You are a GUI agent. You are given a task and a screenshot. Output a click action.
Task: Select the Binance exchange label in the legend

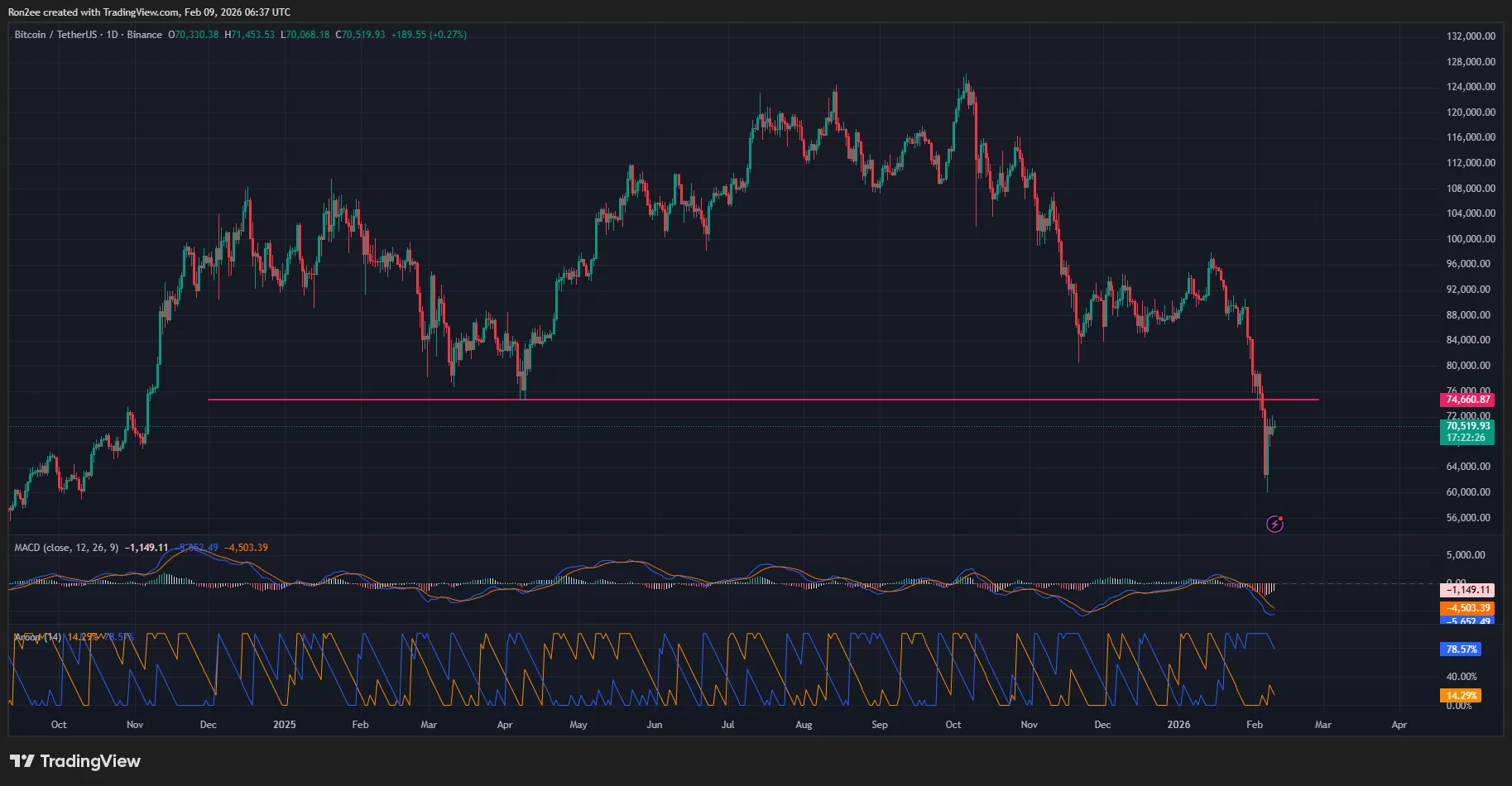(145, 35)
